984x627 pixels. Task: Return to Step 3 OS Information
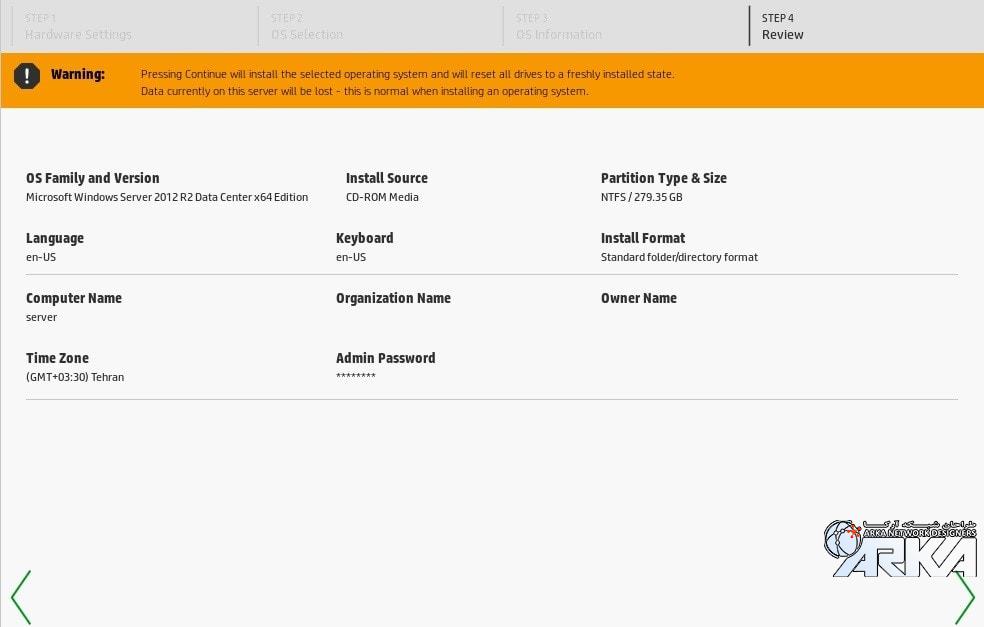click(x=558, y=27)
